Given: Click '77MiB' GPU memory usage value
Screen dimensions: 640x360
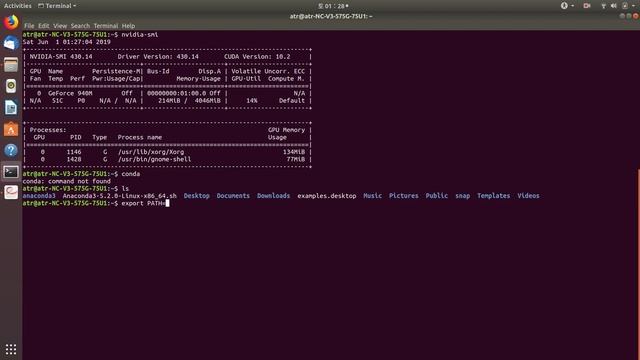Looking at the screenshot, I should 296,159.
